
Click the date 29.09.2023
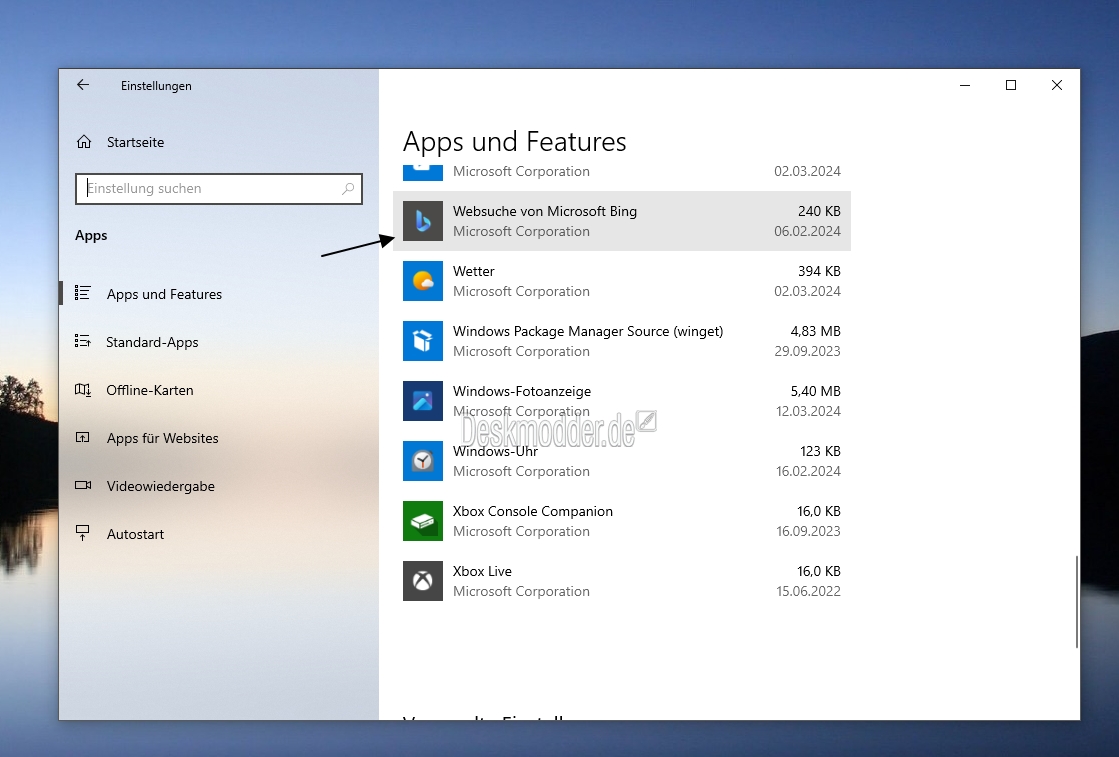click(x=807, y=351)
